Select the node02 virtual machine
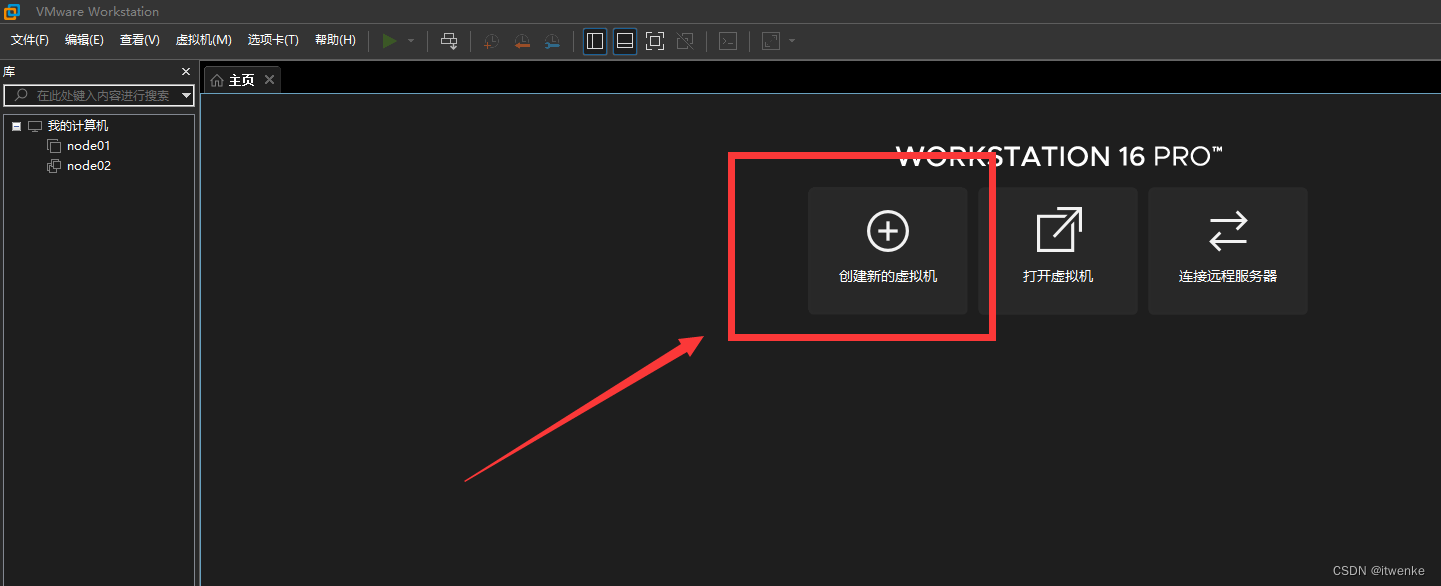The width and height of the screenshot is (1441, 586). point(89,166)
